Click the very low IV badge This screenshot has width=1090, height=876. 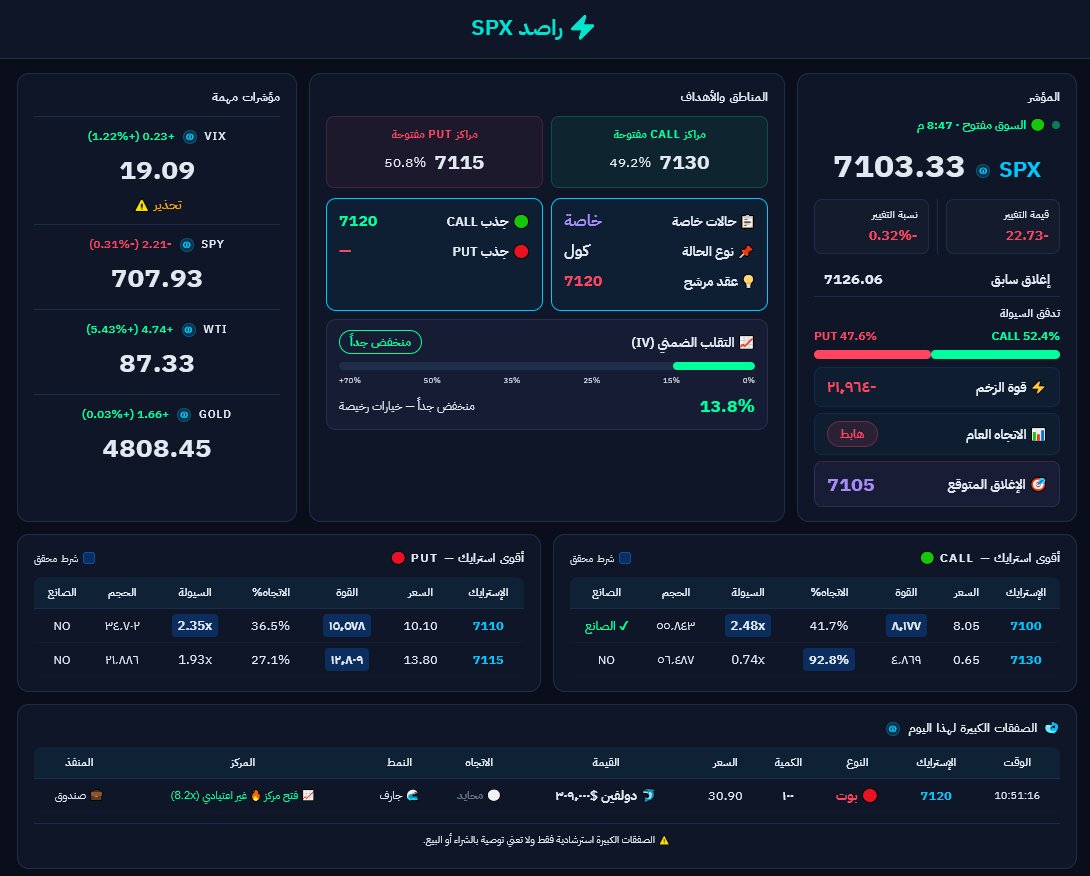(x=380, y=342)
